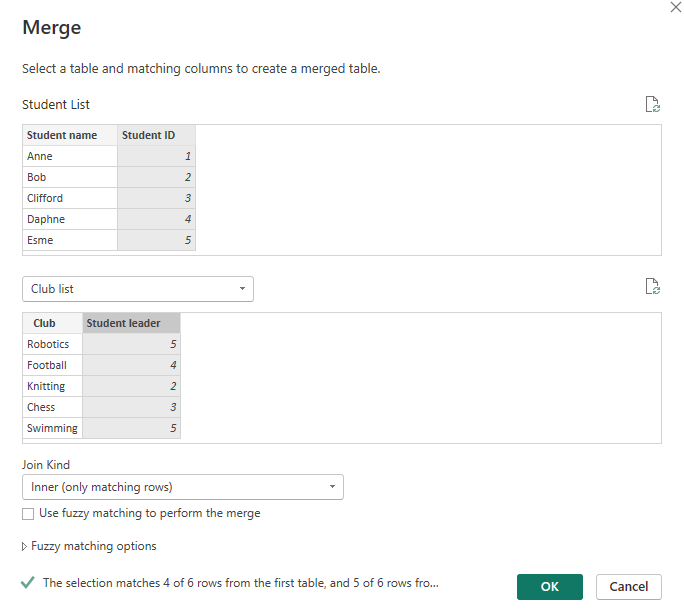684x614 pixels.
Task: Close the Merge dialog with X
Action: (x=673, y=7)
